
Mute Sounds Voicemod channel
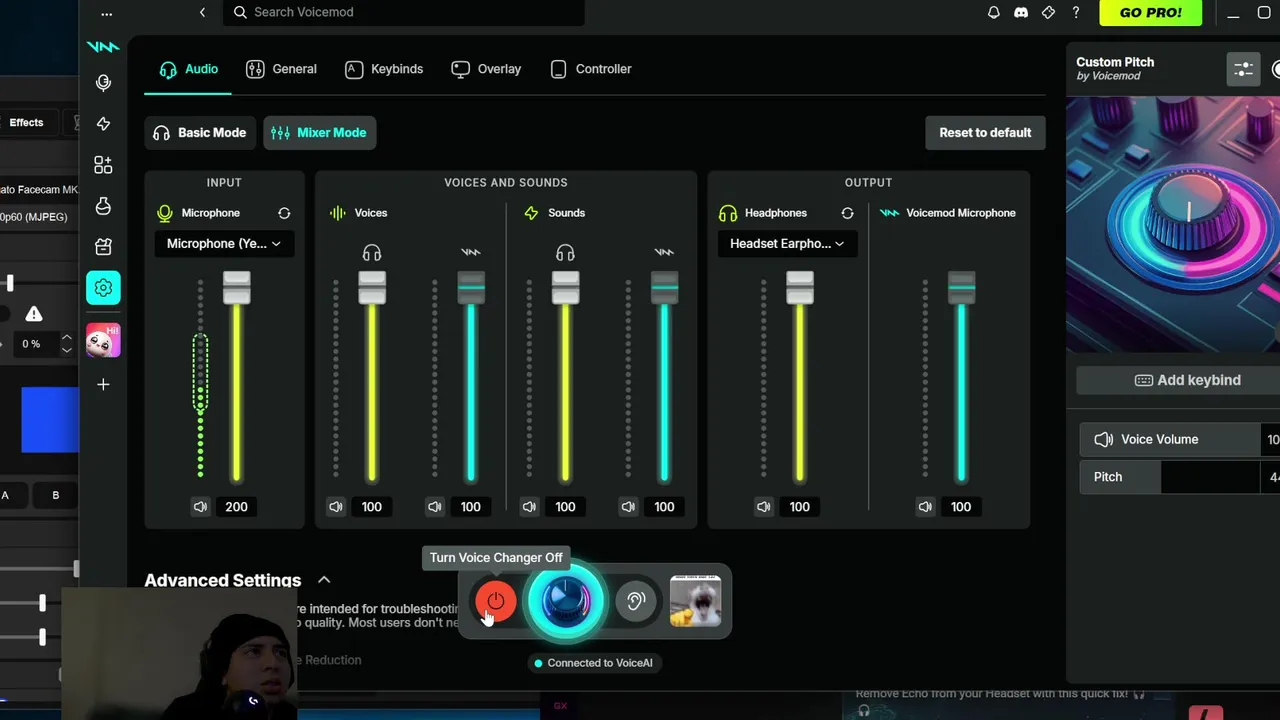point(628,507)
